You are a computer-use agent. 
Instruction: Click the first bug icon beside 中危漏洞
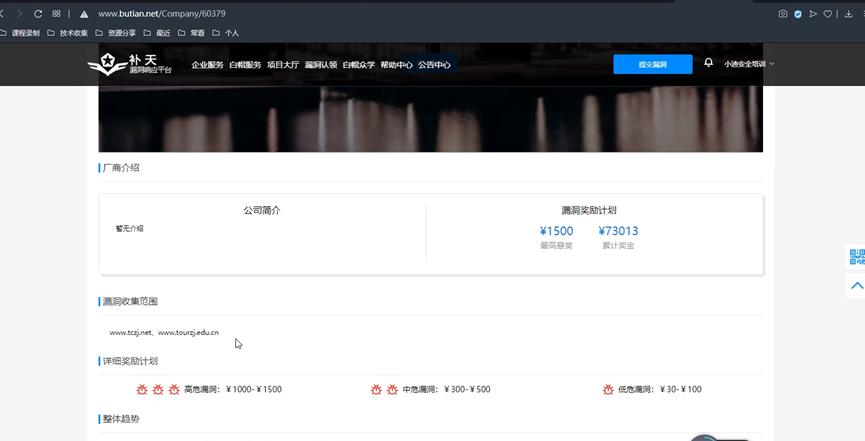point(376,390)
